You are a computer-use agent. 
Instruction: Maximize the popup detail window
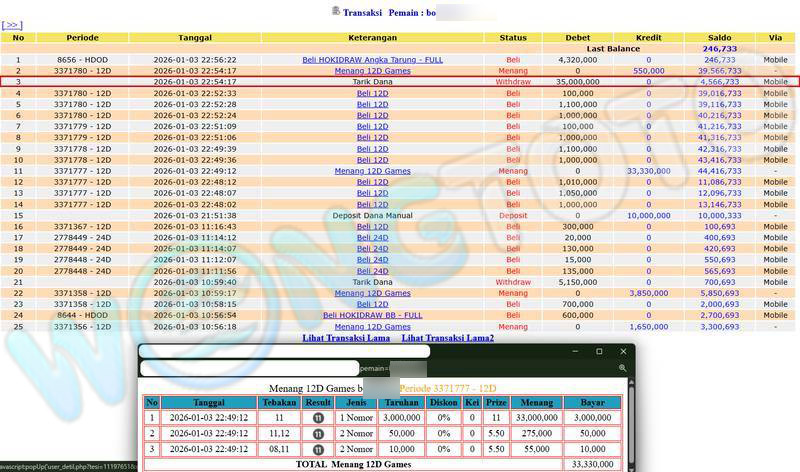point(598,352)
